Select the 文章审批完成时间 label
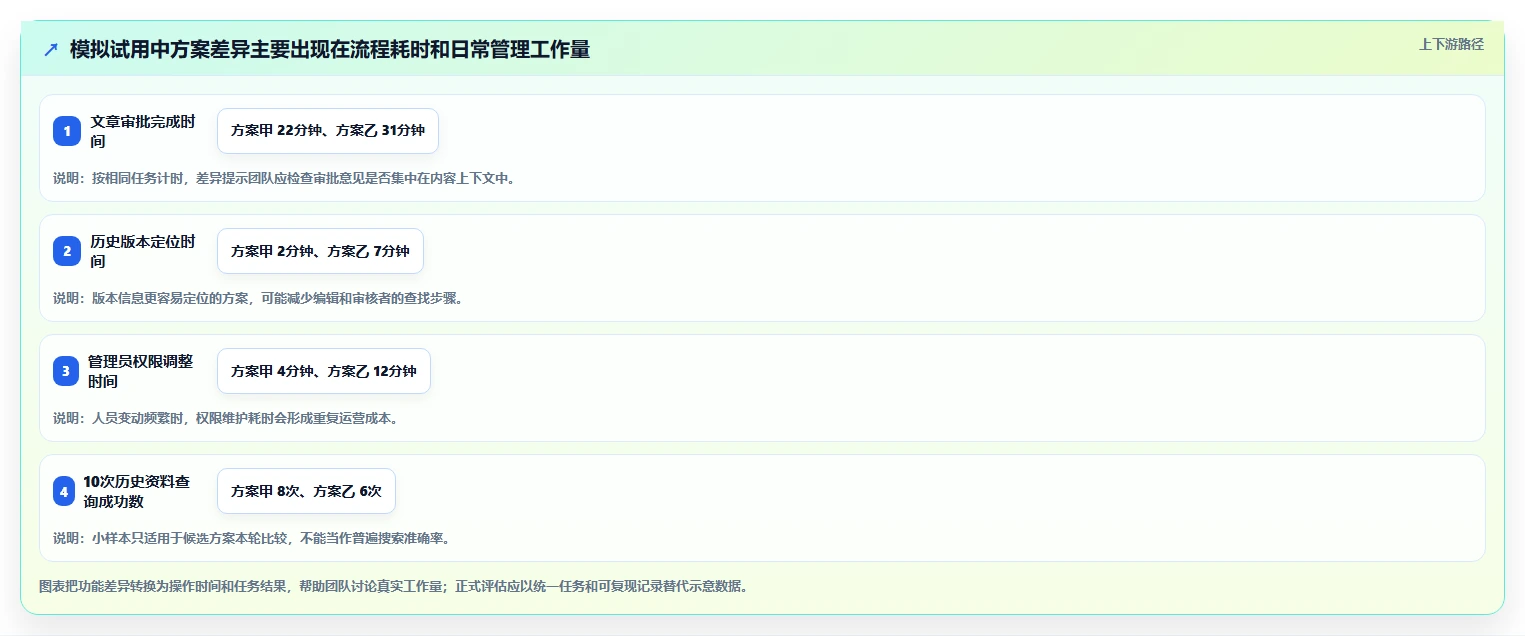Image resolution: width=1525 pixels, height=636 pixels. [143, 131]
